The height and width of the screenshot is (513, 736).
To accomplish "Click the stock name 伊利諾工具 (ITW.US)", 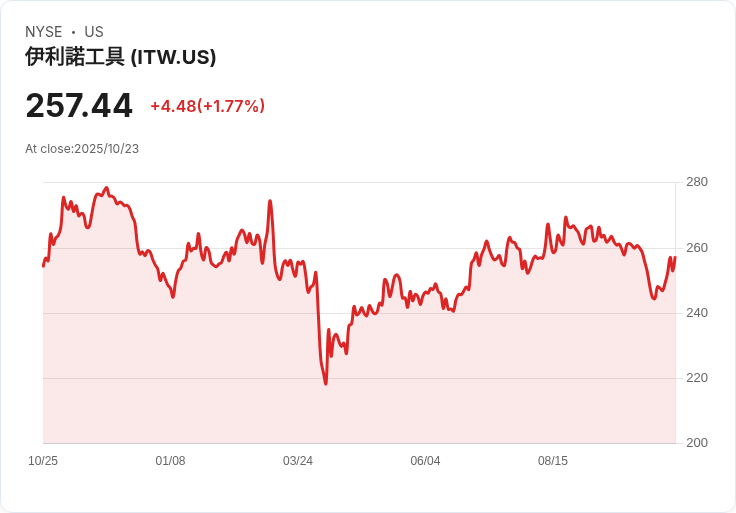I will pyautogui.click(x=121, y=57).
